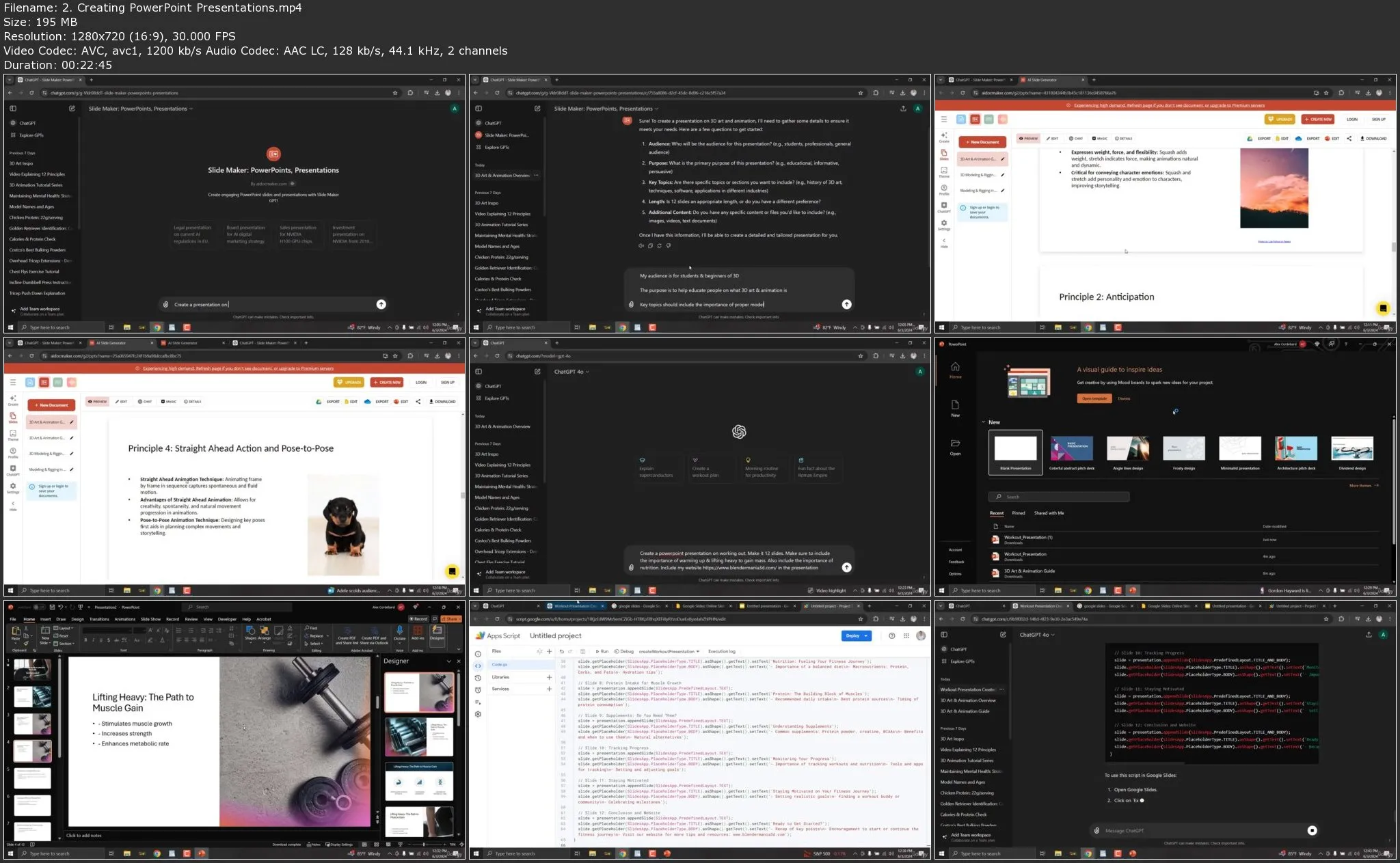The image size is (1400, 863).
Task: Collapse the New templates section chevron
Action: [983, 422]
